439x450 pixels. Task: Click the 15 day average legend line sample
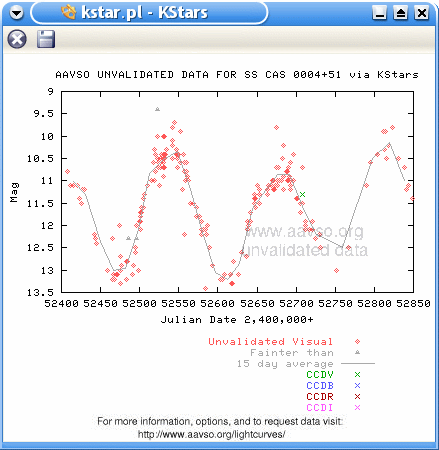click(358, 363)
